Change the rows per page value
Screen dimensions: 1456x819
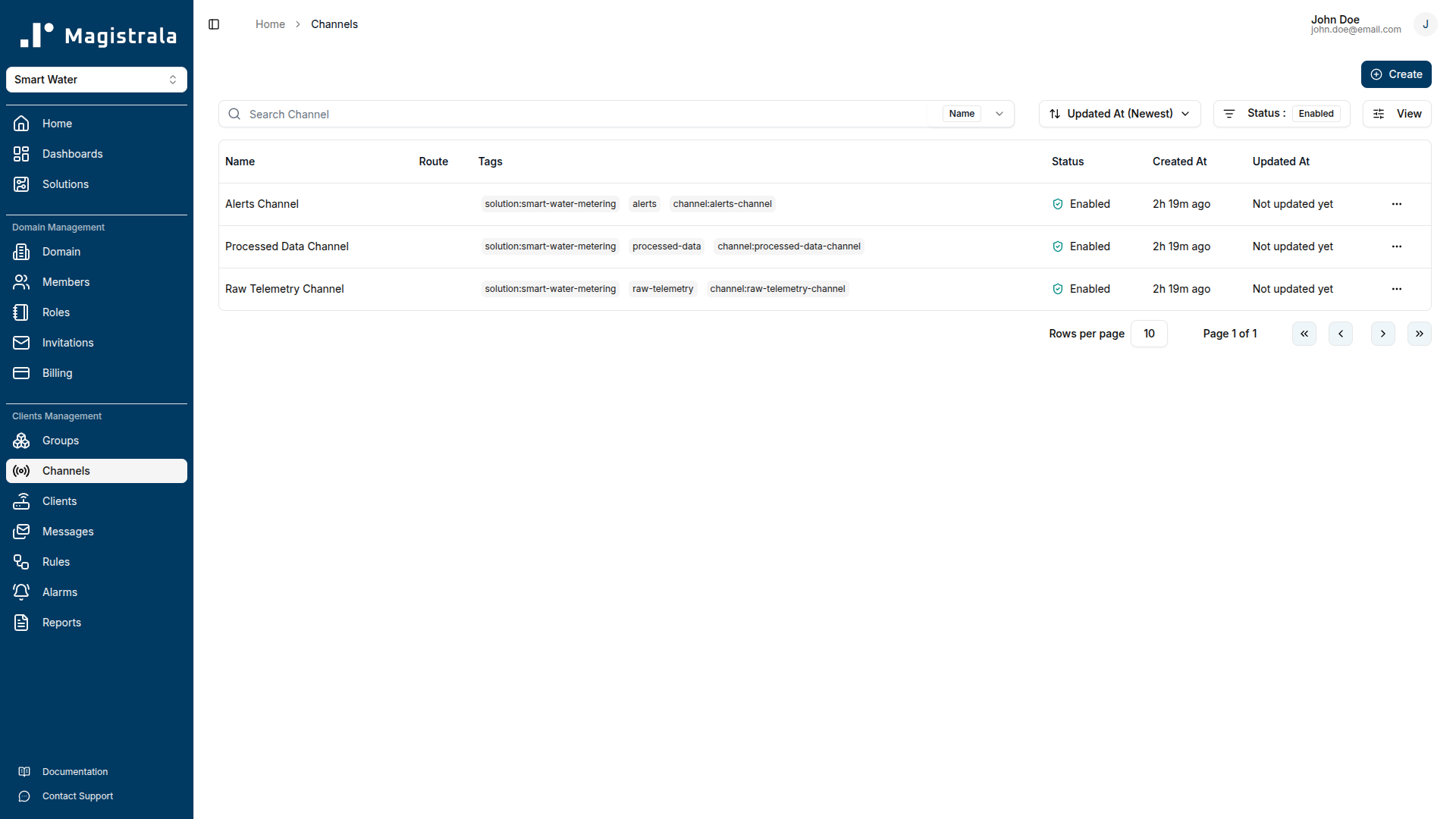click(1149, 334)
